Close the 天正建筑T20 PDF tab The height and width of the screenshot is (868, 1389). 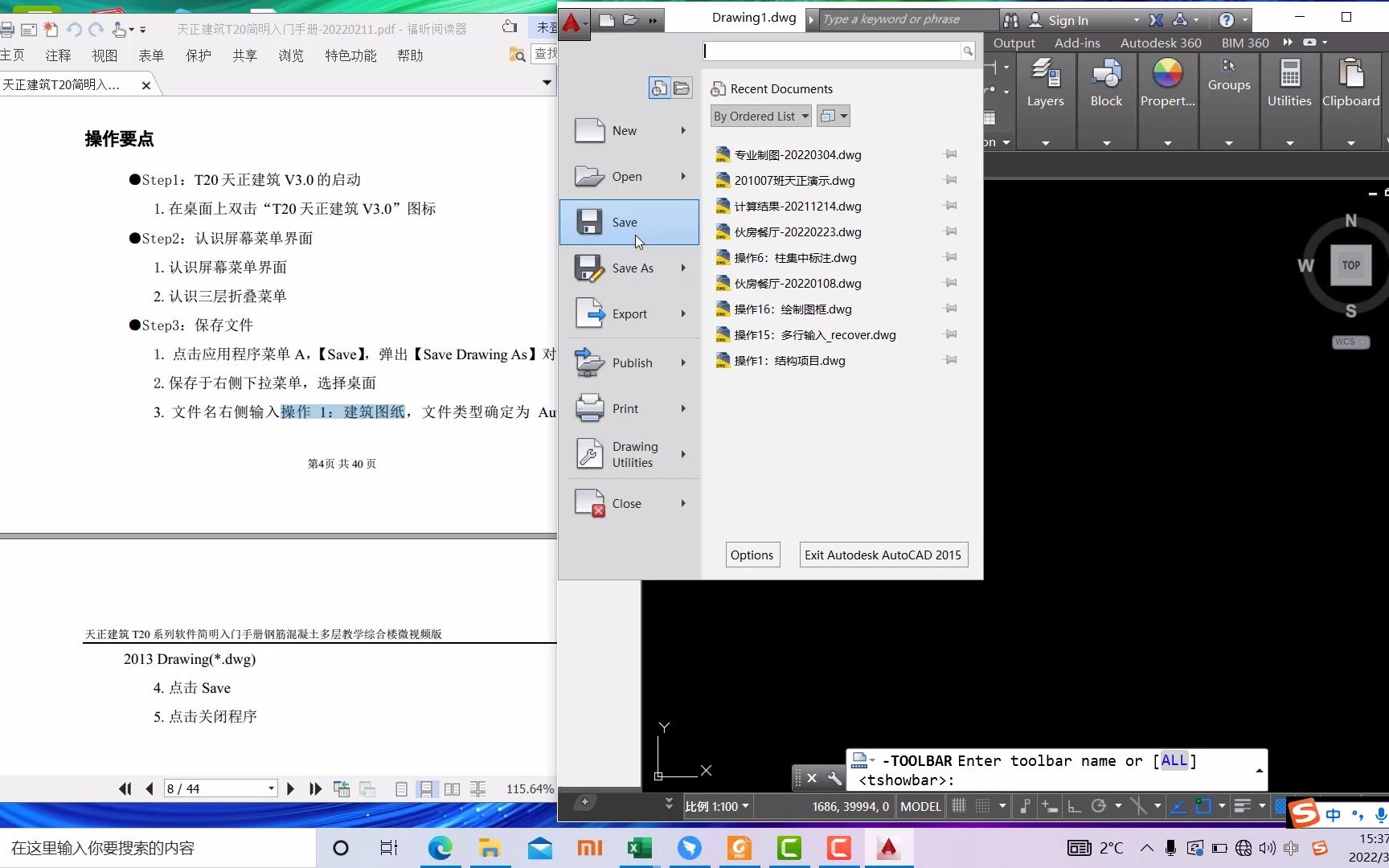145,85
